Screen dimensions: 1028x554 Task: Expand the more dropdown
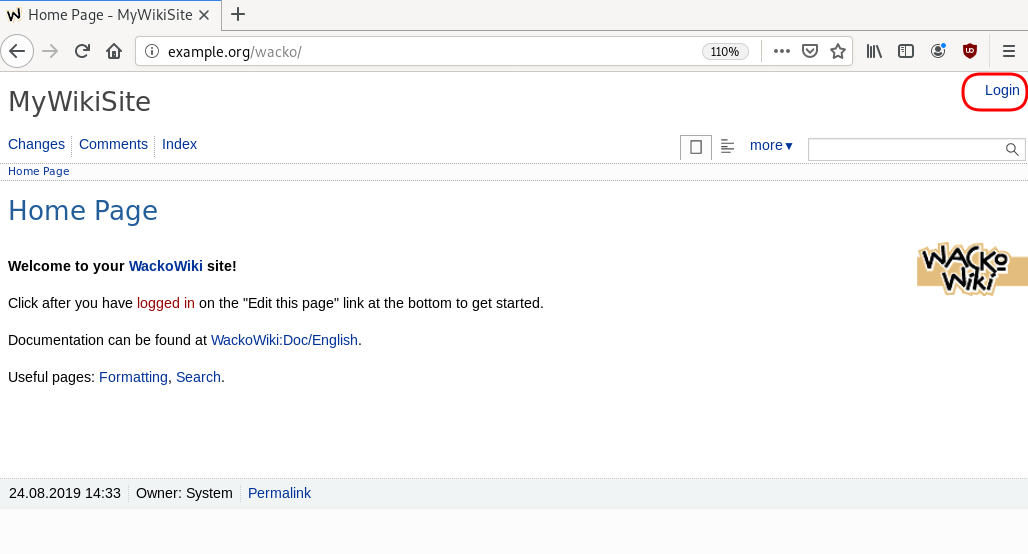771,146
